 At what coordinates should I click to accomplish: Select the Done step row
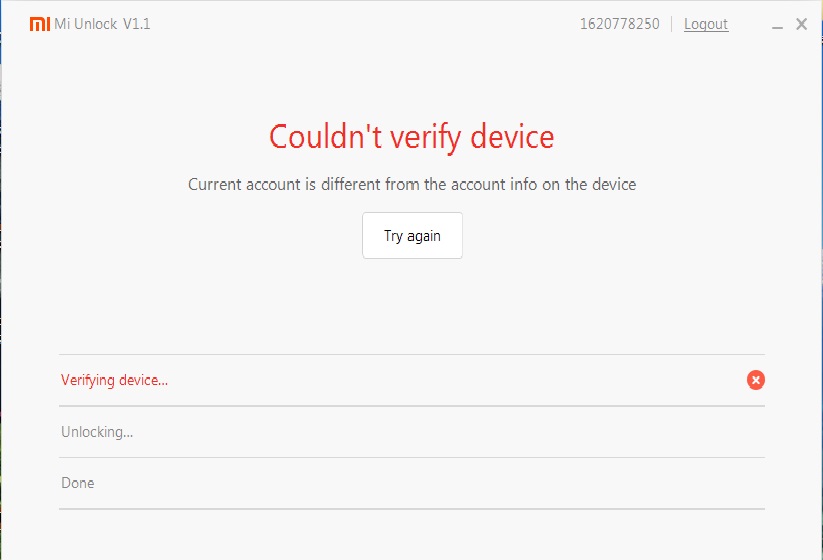(x=78, y=483)
